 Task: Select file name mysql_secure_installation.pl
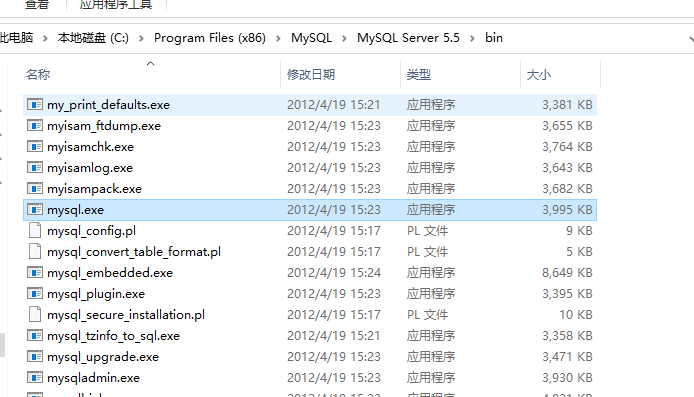coord(126,315)
